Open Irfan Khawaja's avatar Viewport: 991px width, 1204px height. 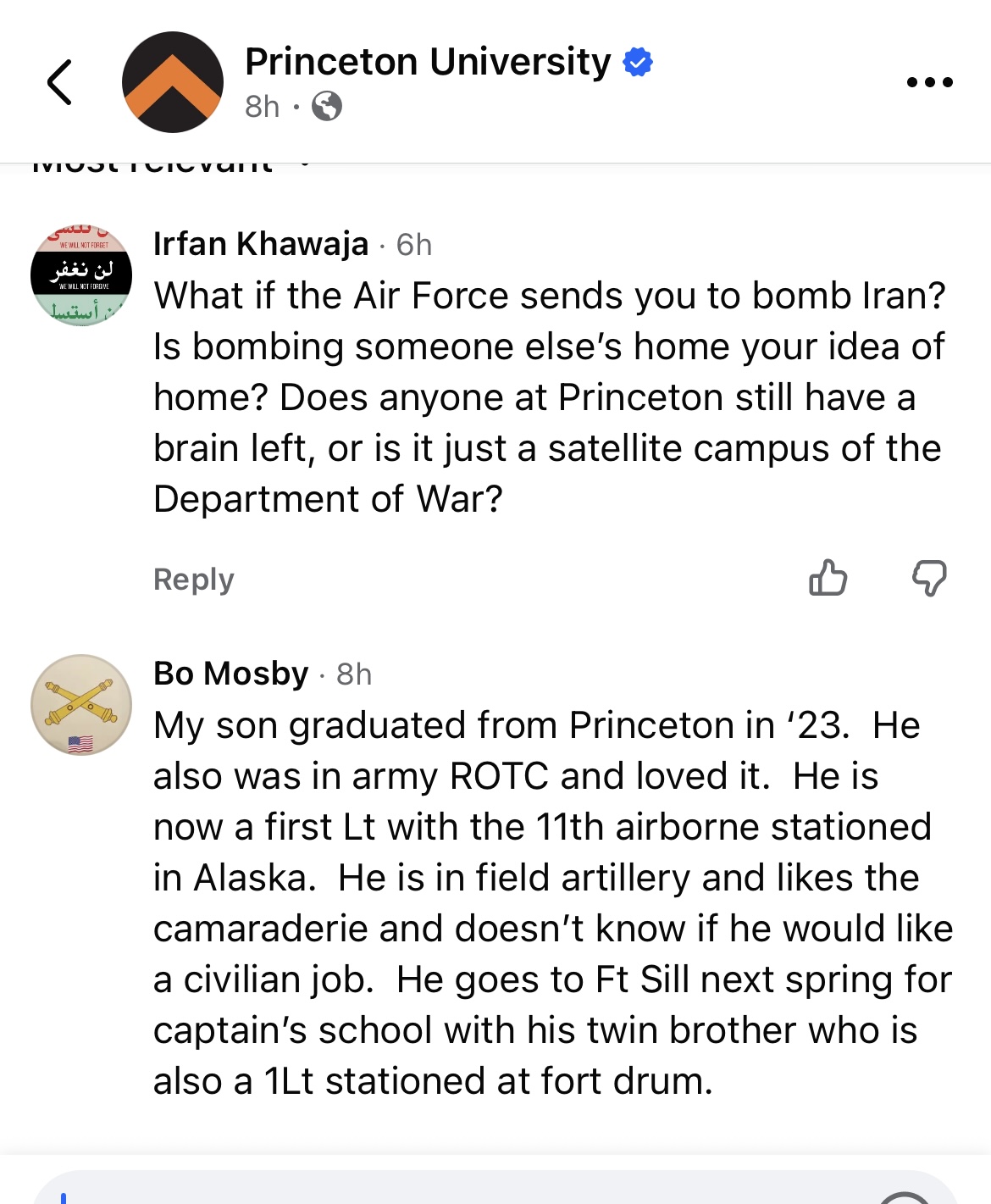[81, 275]
